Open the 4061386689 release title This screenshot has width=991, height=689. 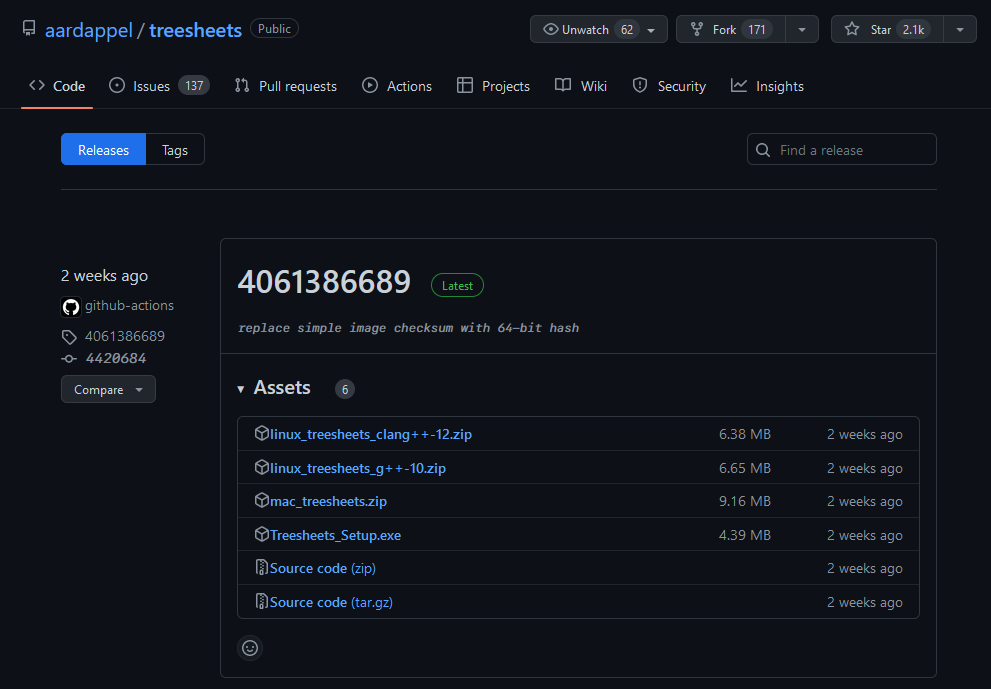pos(324,282)
